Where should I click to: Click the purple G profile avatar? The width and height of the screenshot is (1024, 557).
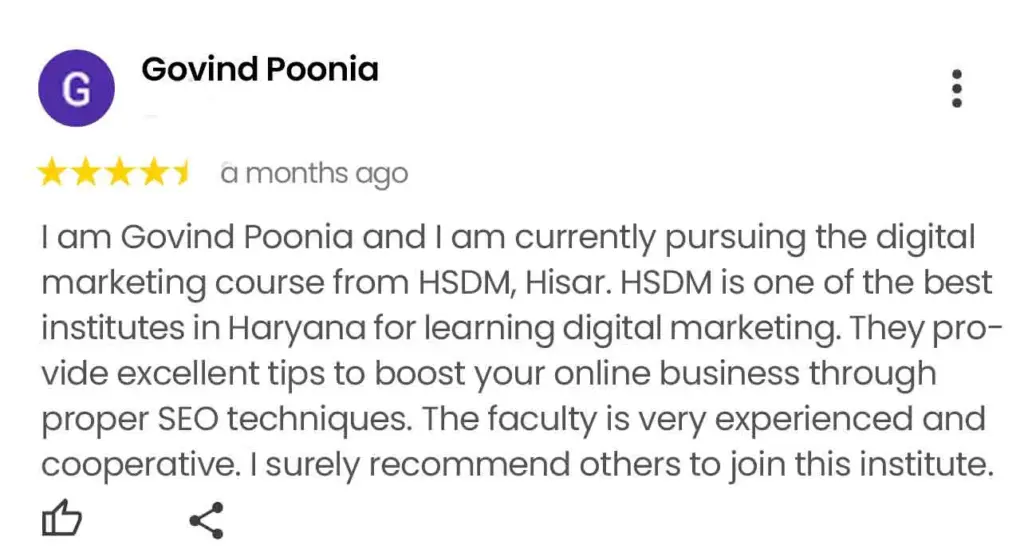coord(76,89)
